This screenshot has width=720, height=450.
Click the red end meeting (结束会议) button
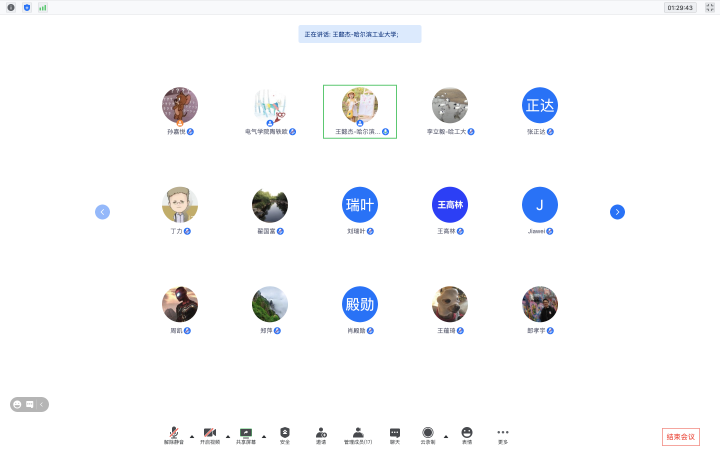click(x=680, y=437)
